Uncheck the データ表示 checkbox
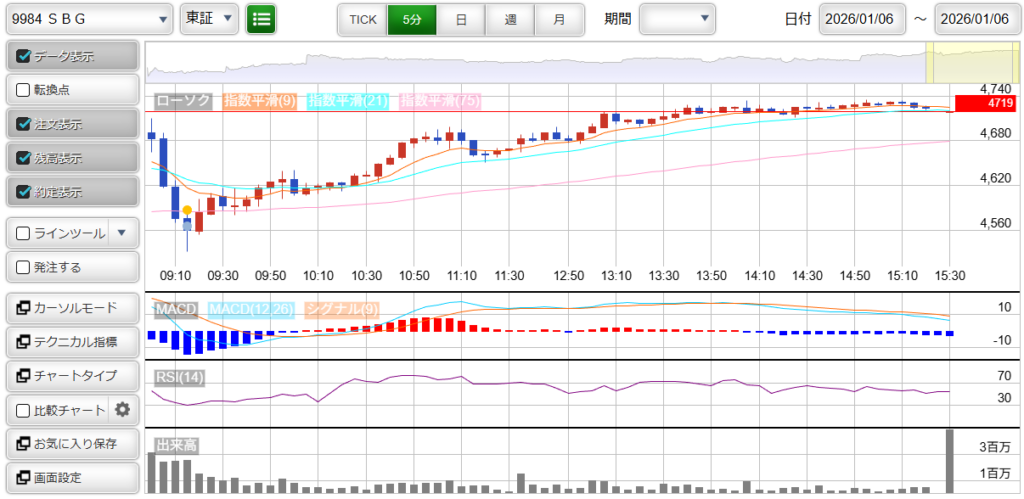The height and width of the screenshot is (499, 1024). 24,57
